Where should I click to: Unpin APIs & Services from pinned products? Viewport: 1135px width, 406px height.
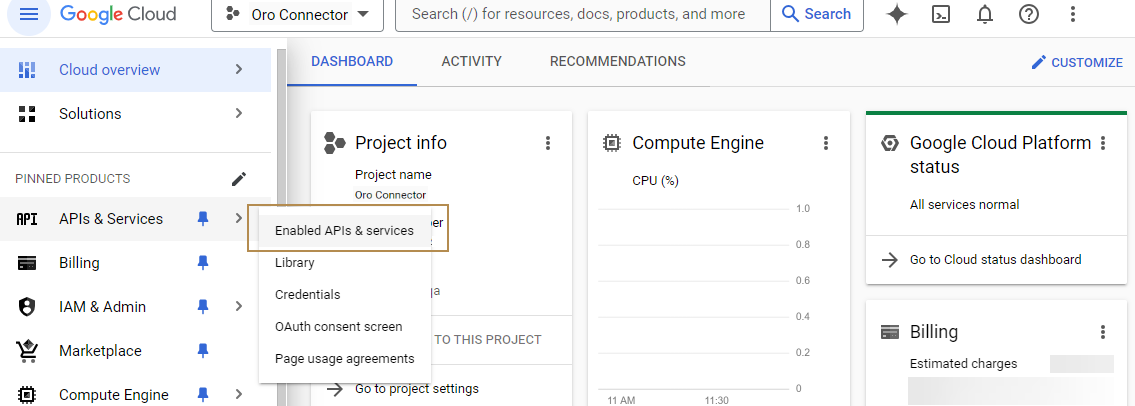[x=203, y=219]
